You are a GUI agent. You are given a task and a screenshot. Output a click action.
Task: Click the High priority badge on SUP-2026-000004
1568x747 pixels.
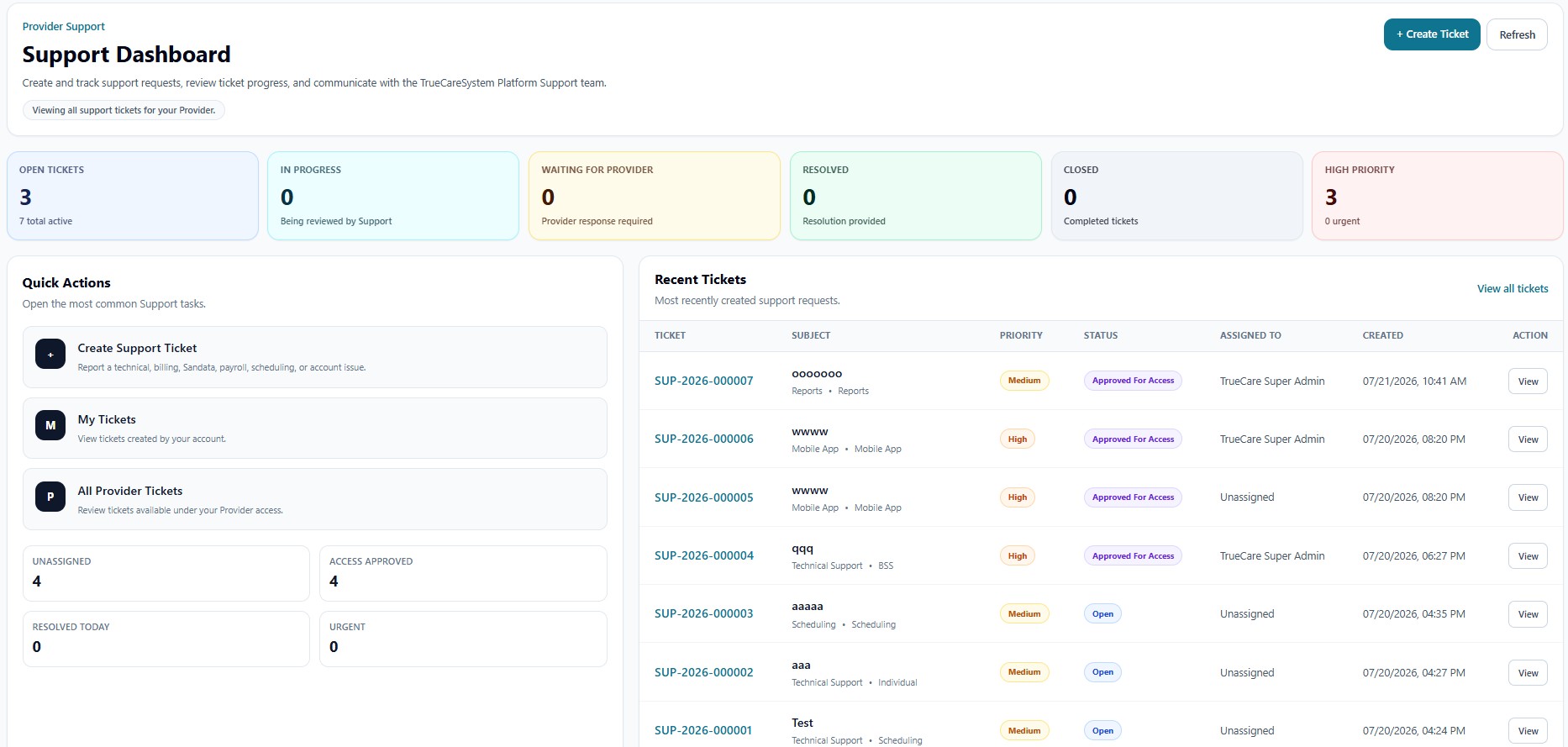1018,555
